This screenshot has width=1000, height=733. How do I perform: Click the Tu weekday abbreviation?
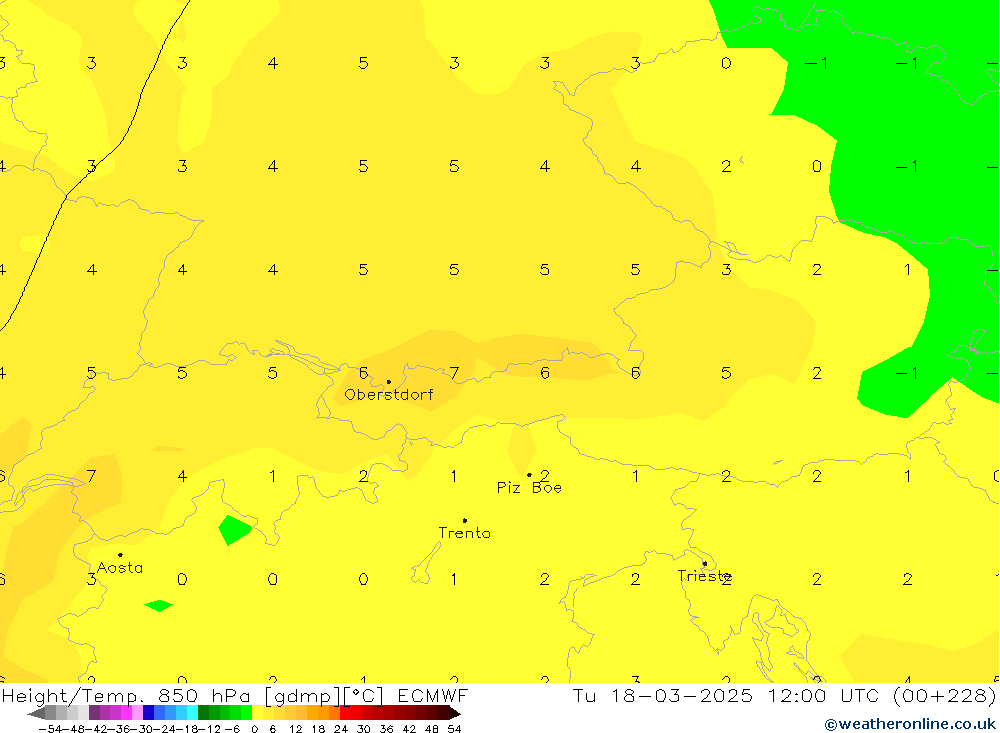coord(585,695)
